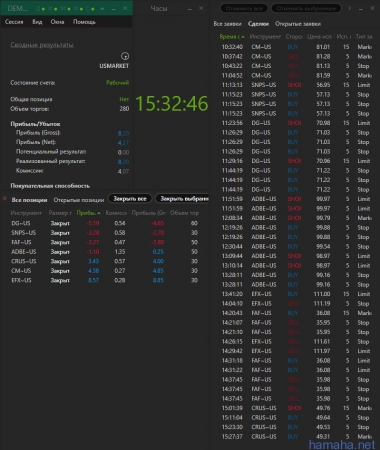
Task: Select the Открытые позиции tab
Action: click(79, 200)
